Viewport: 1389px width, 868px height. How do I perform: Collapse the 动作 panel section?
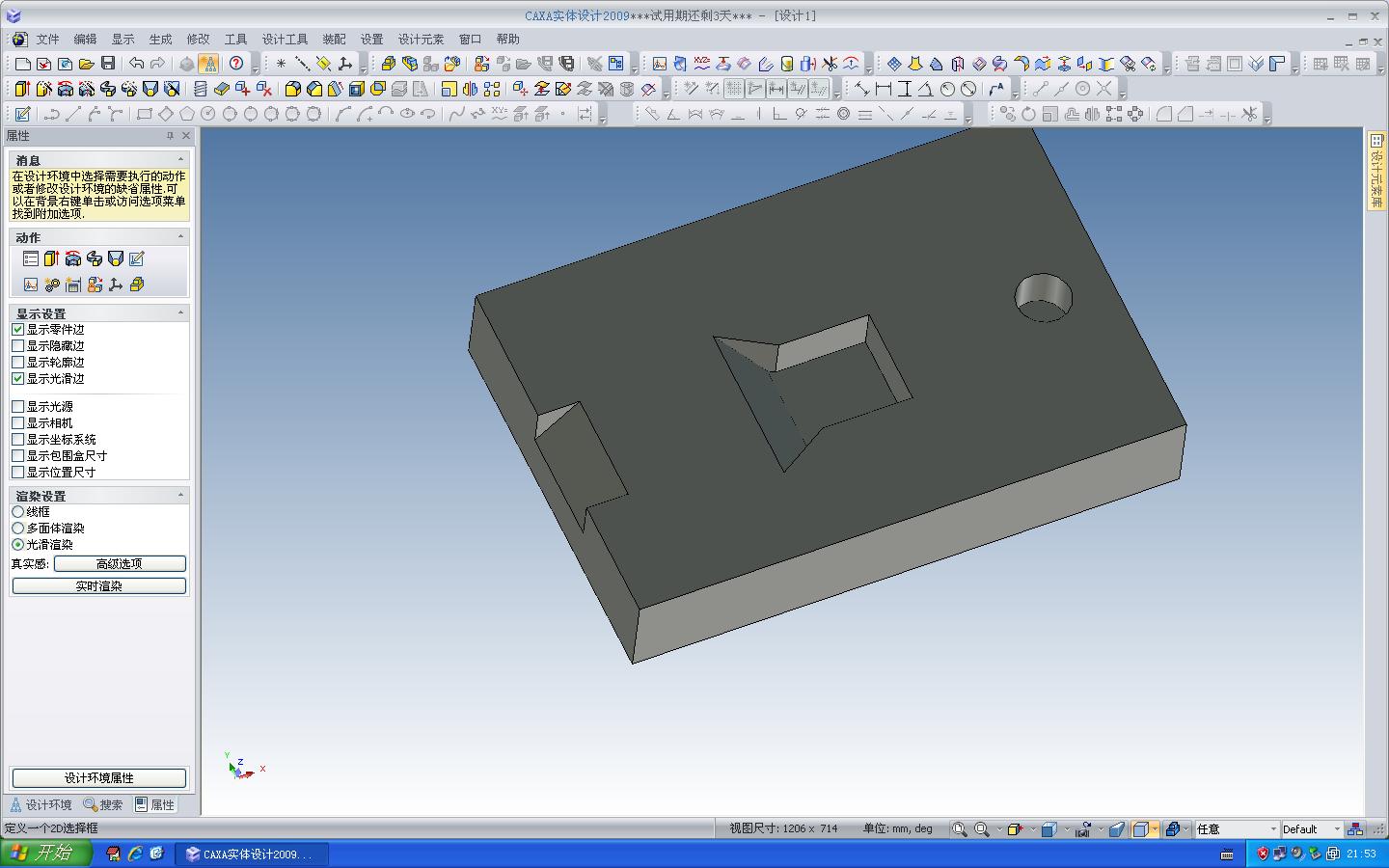(x=180, y=237)
